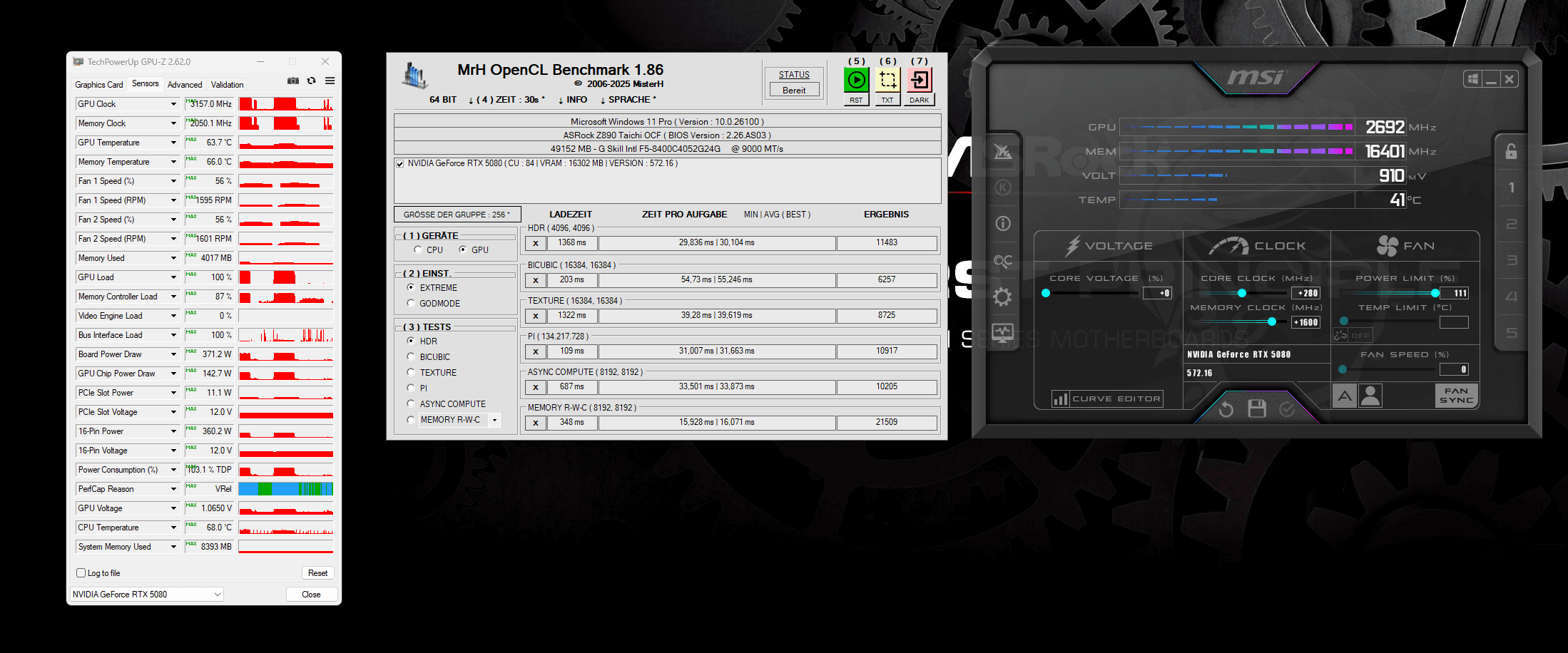
Task: Switch to the Validation tab
Action: coord(227,85)
